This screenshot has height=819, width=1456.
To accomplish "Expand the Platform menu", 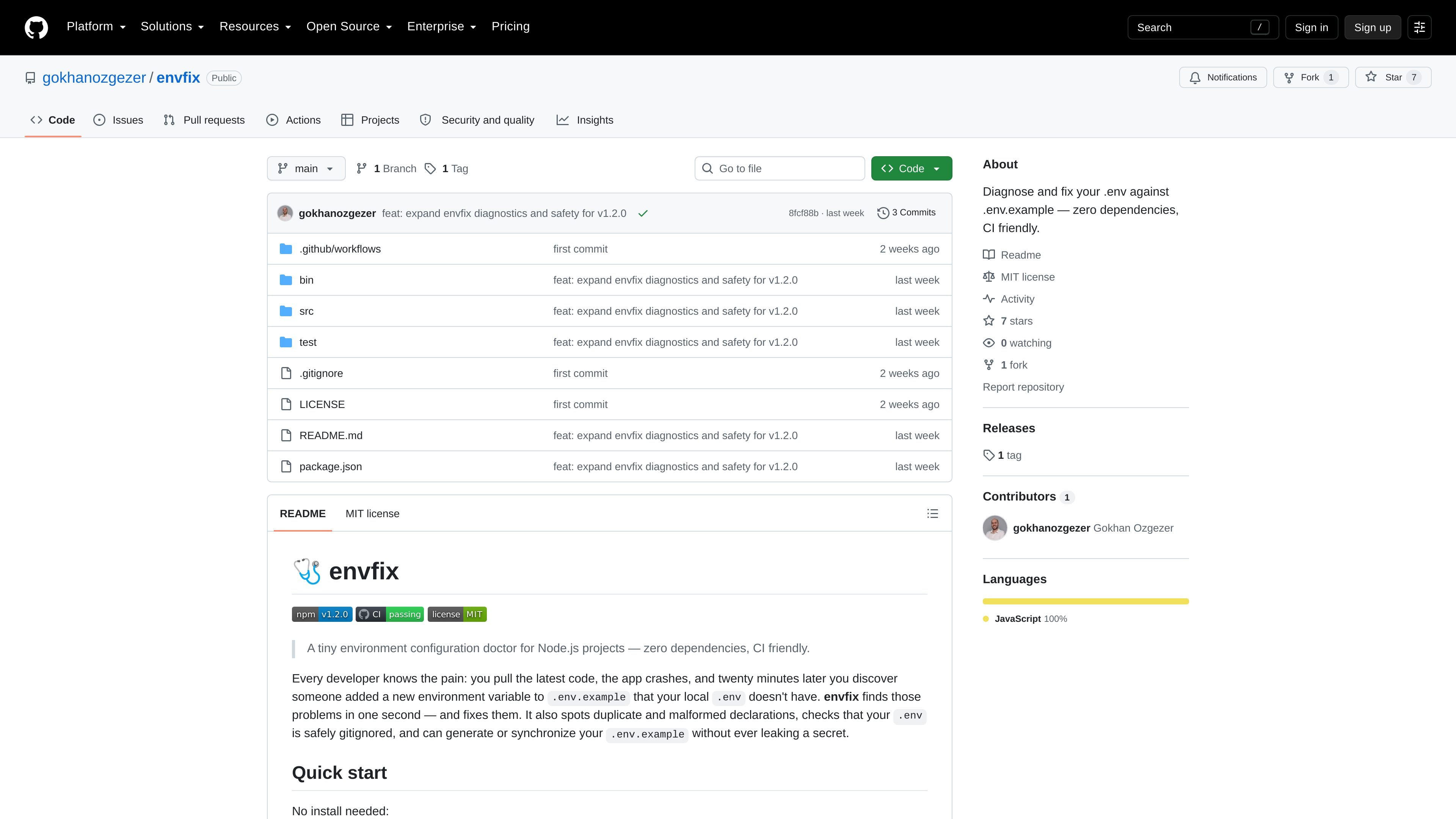I will click(96, 27).
